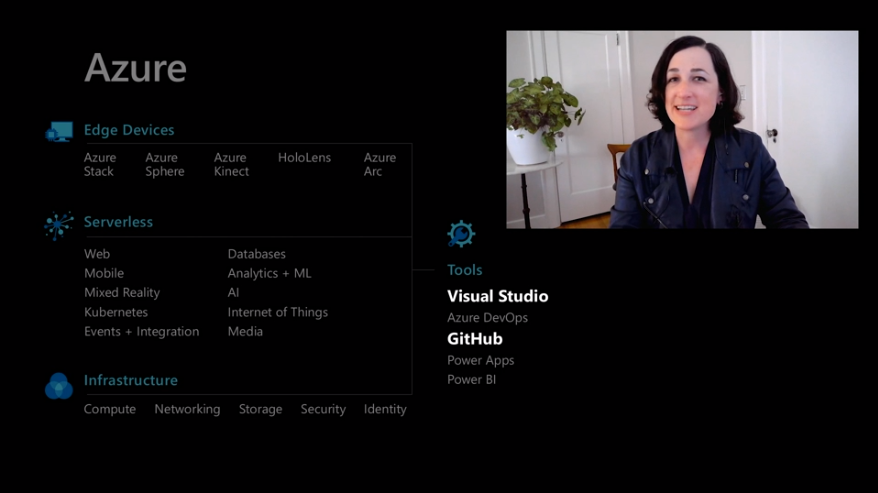Image resolution: width=878 pixels, height=493 pixels.
Task: Click the Edge Devices monitor icon
Action: click(59, 132)
